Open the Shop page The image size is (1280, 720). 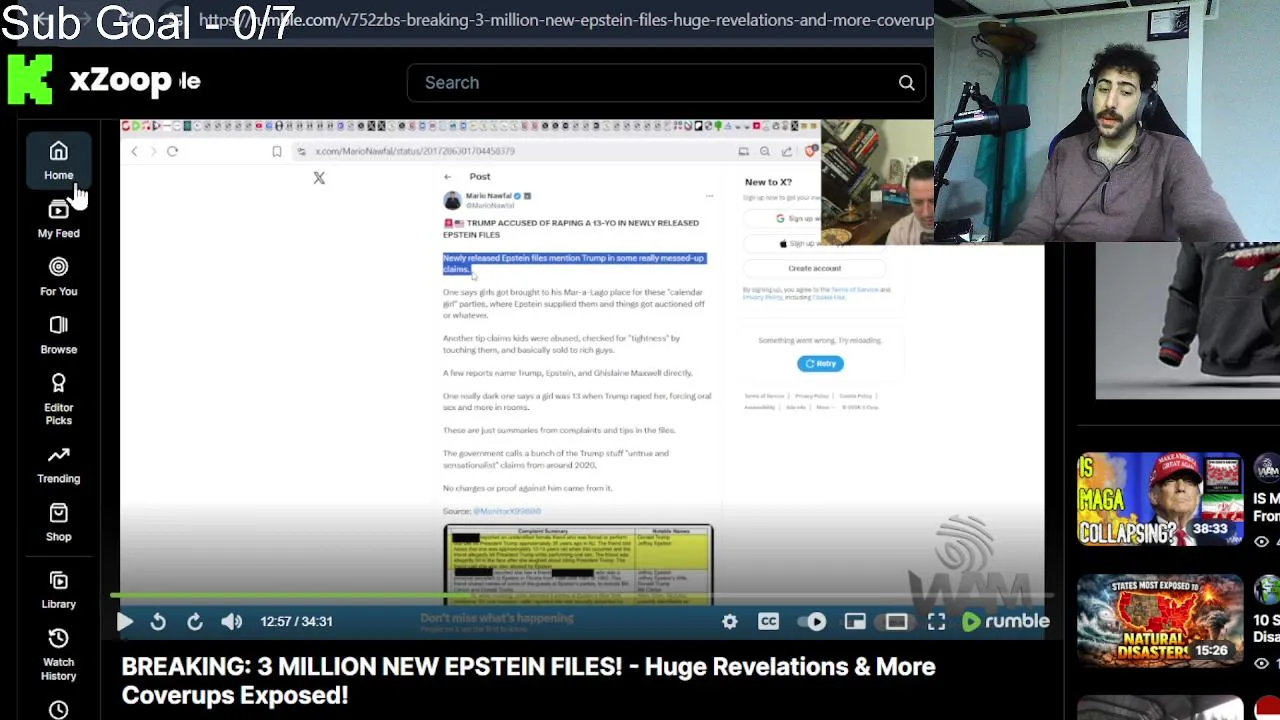pos(58,523)
